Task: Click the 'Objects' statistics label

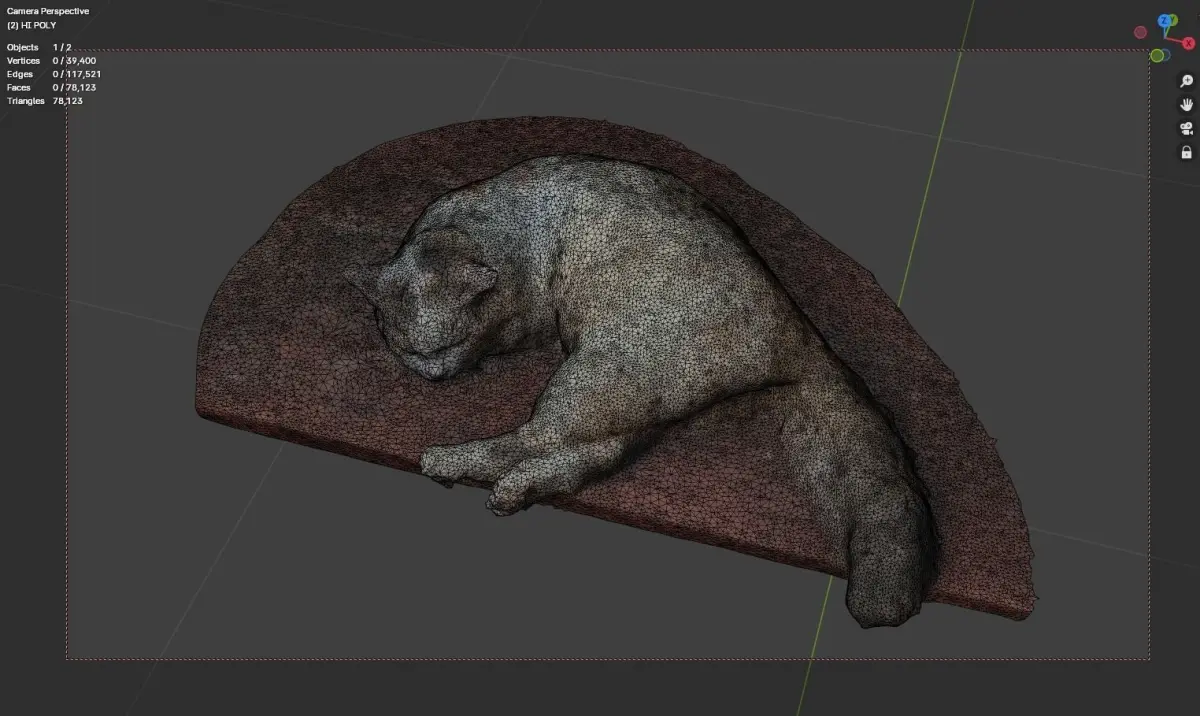Action: coord(23,47)
